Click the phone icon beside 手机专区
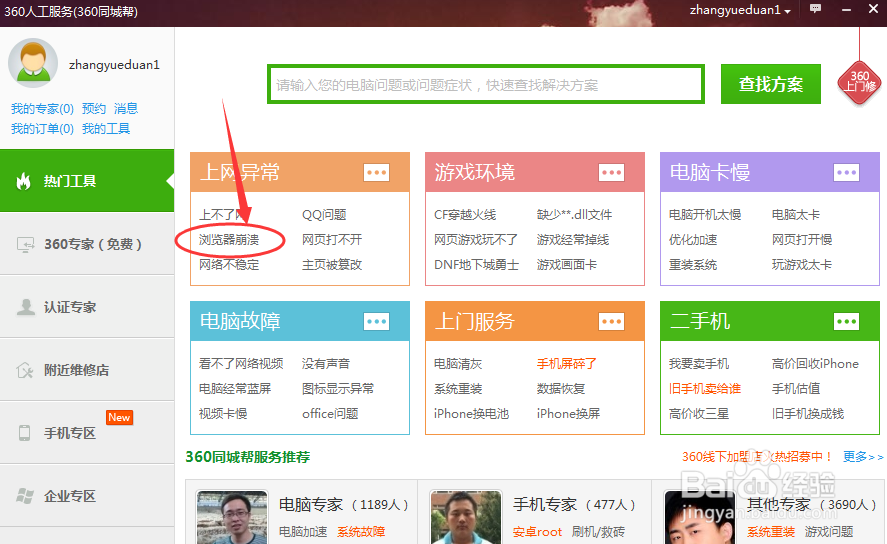The image size is (887, 544). pyautogui.click(x=24, y=433)
